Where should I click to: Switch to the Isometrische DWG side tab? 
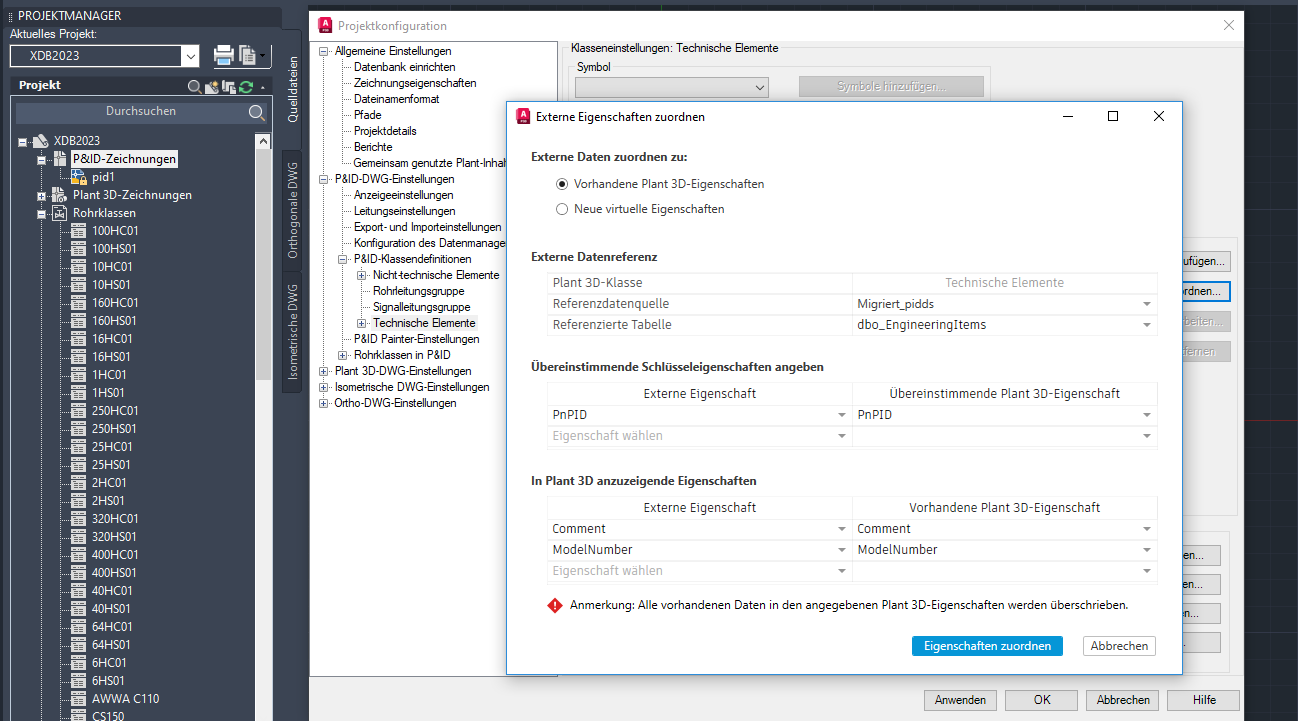coord(293,333)
